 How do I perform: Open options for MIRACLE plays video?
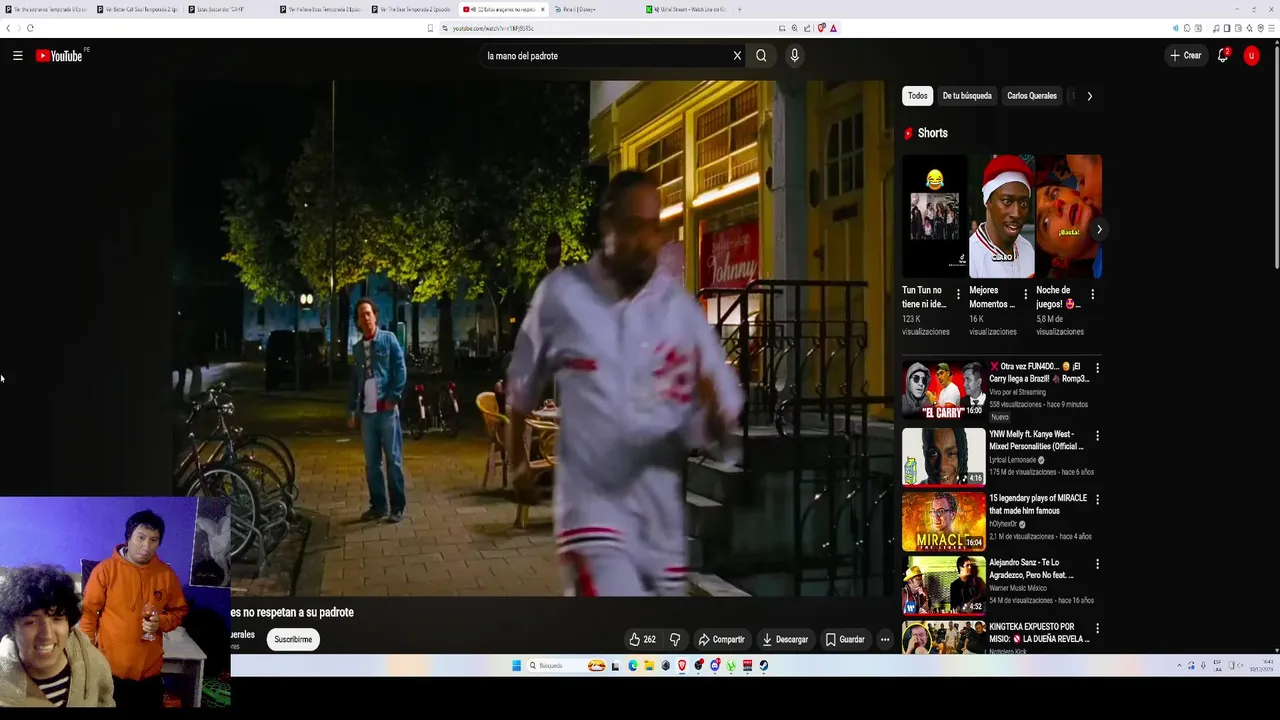click(x=1097, y=499)
